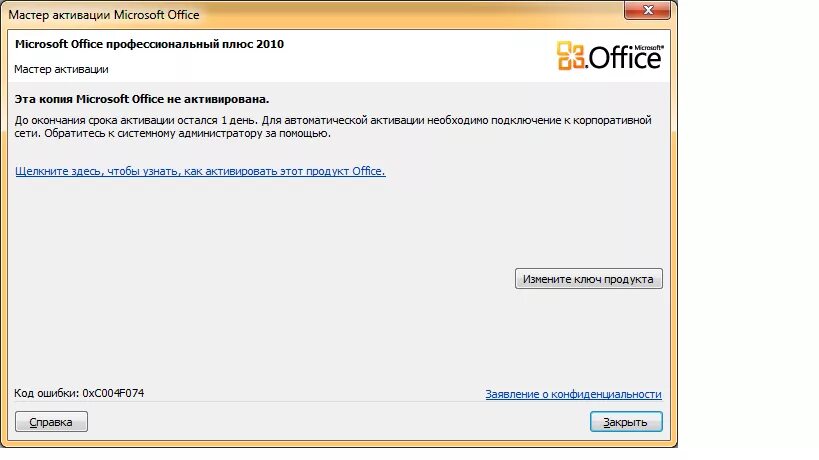
Task: Click the Измените ключ продукта button
Action: click(589, 279)
